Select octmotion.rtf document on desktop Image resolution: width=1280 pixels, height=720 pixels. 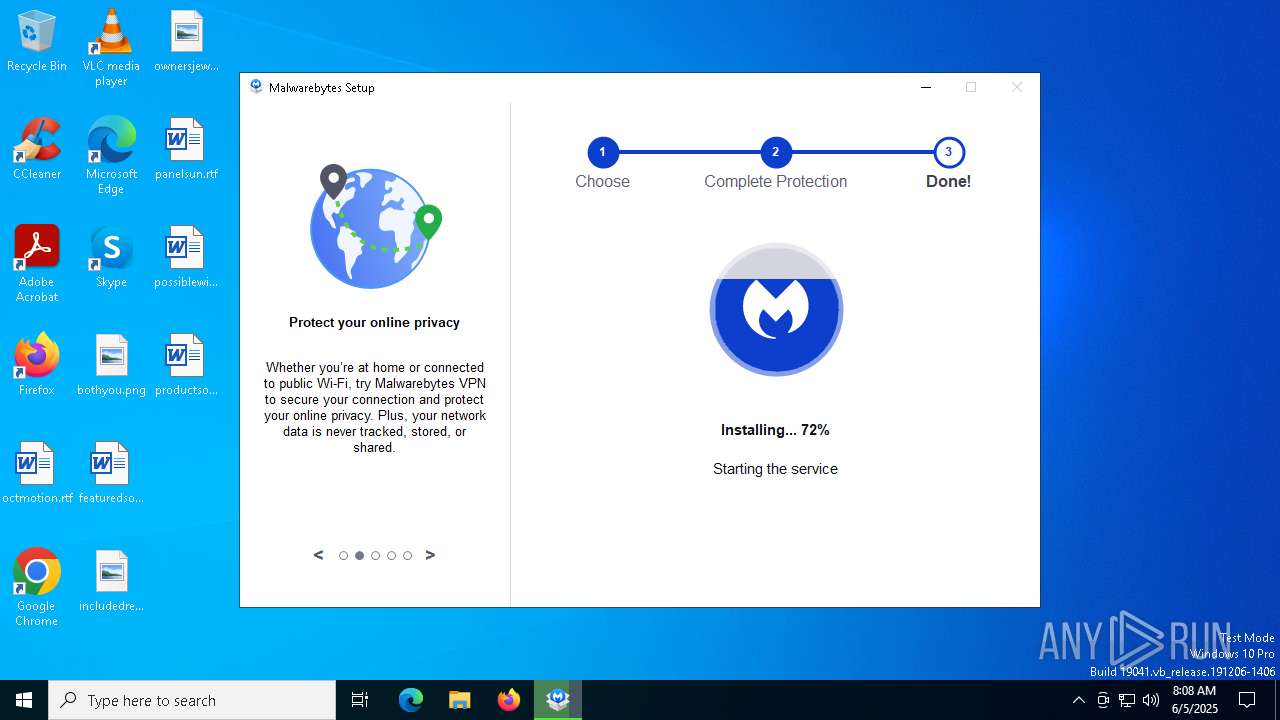point(37,474)
